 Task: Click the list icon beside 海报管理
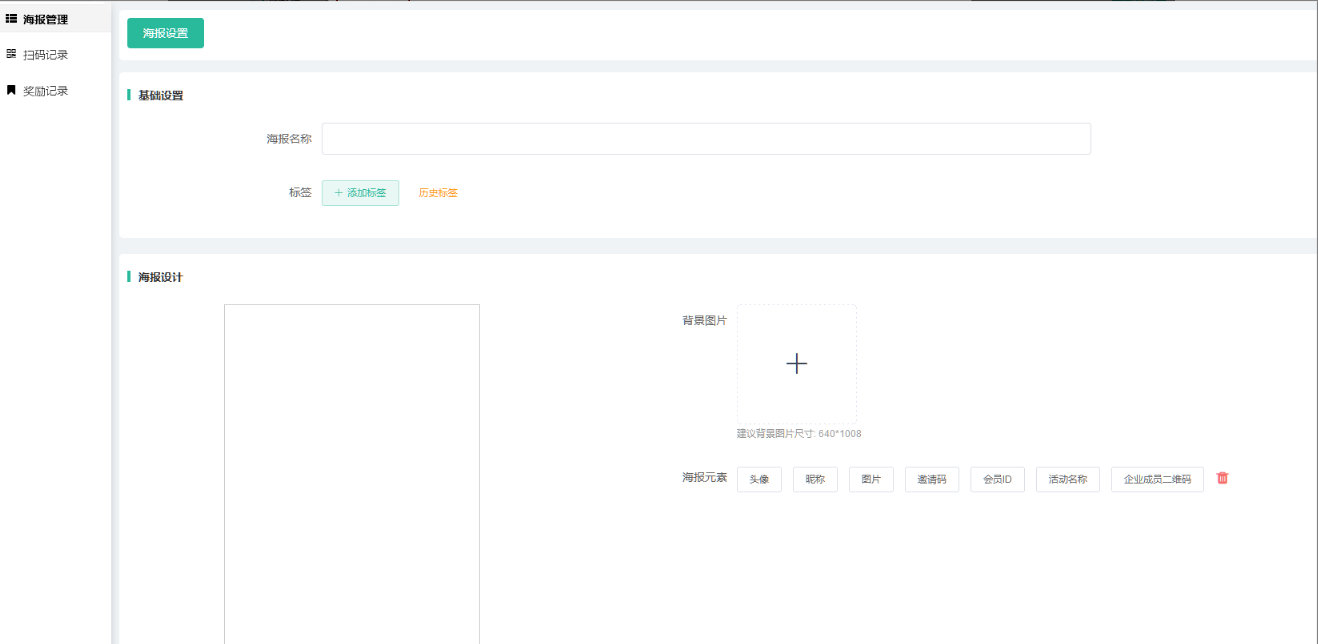[11, 19]
